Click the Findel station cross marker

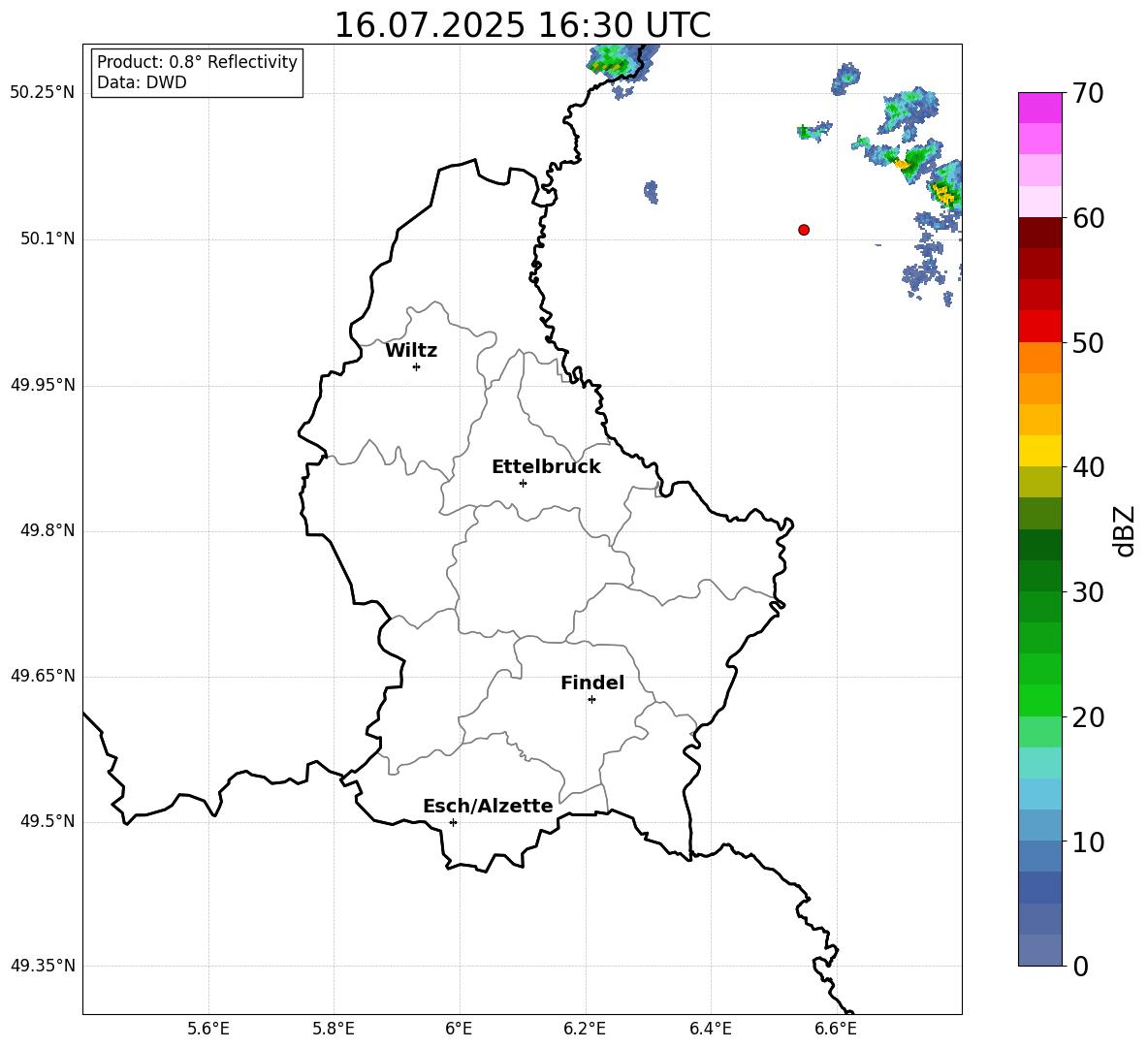coord(591,700)
